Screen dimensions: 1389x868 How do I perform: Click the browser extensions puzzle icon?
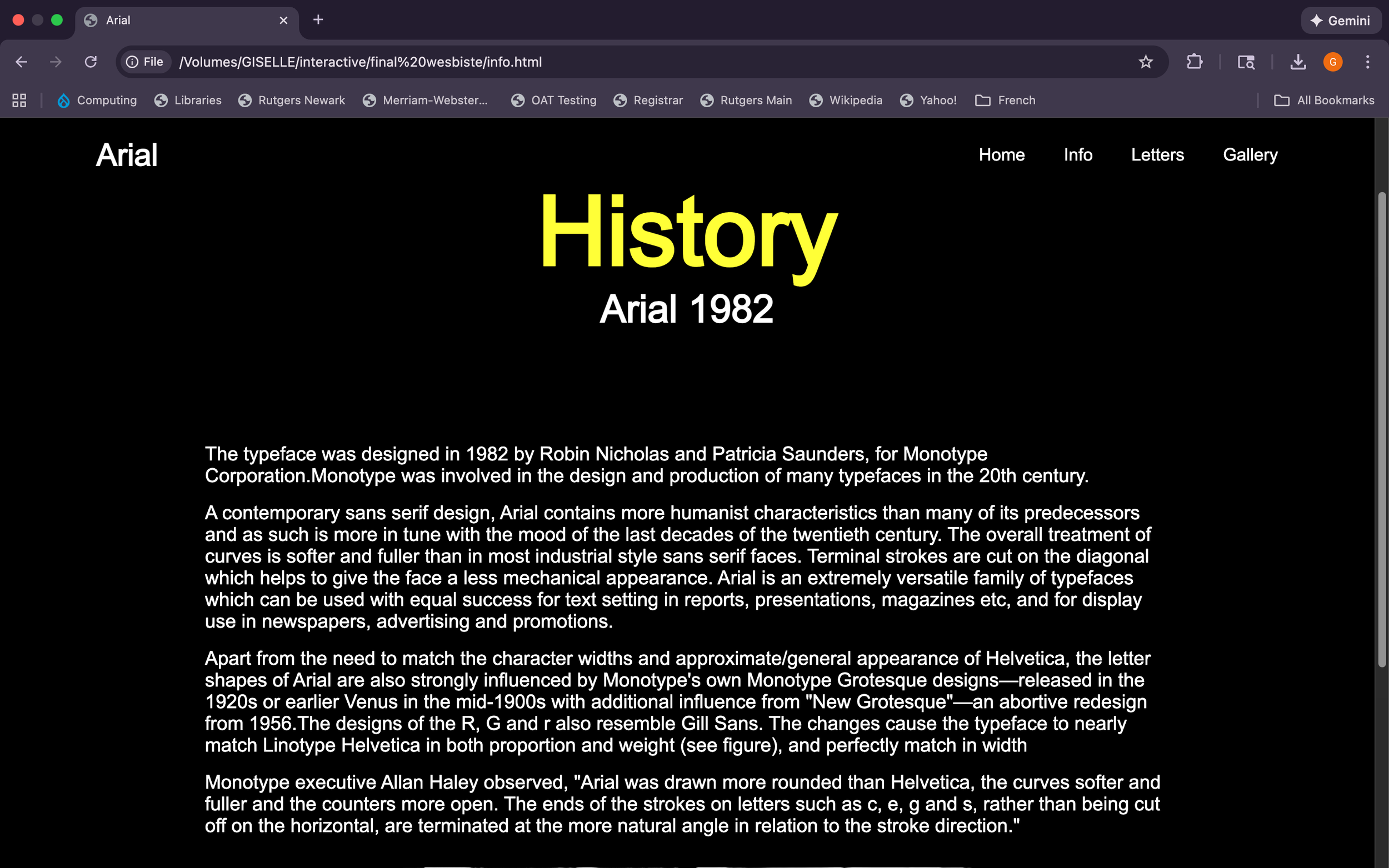point(1195,62)
